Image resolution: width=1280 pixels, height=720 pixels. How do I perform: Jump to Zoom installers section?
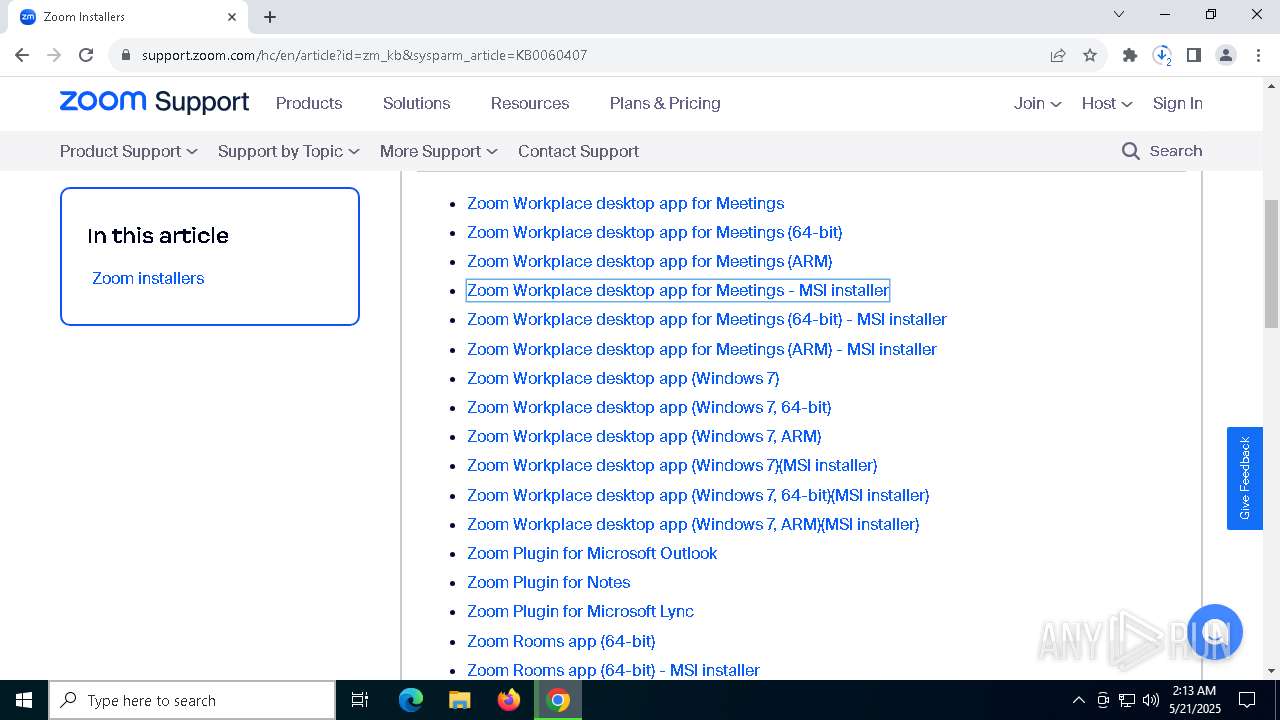click(x=148, y=278)
